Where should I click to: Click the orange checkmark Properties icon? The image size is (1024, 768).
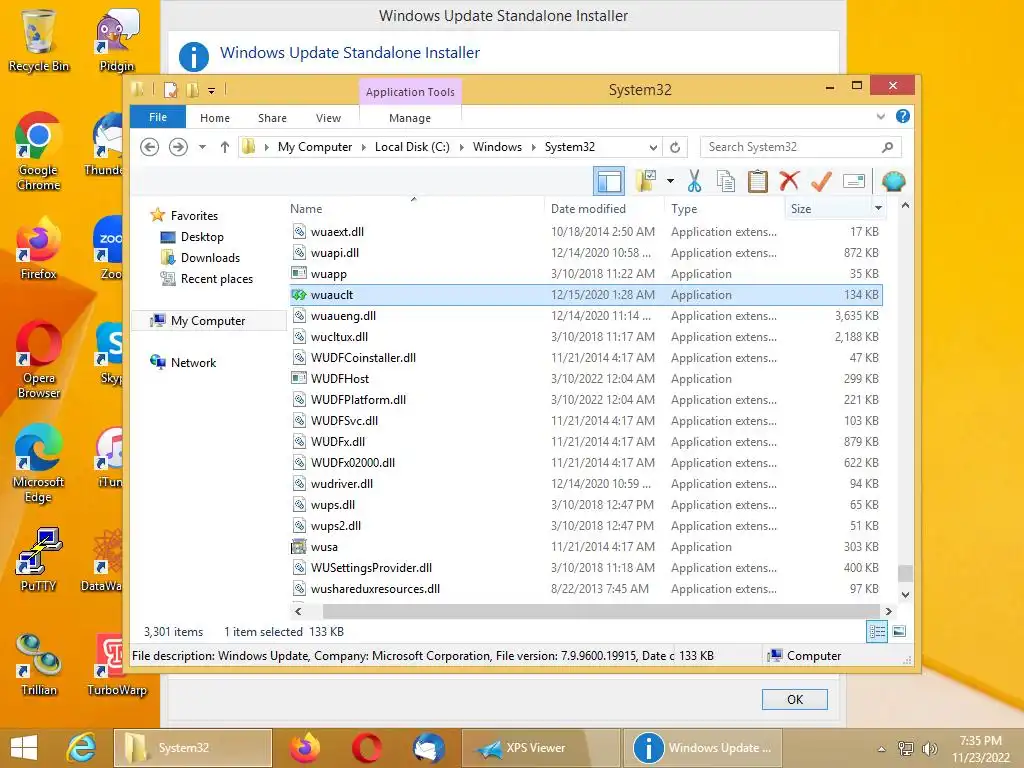click(x=821, y=181)
